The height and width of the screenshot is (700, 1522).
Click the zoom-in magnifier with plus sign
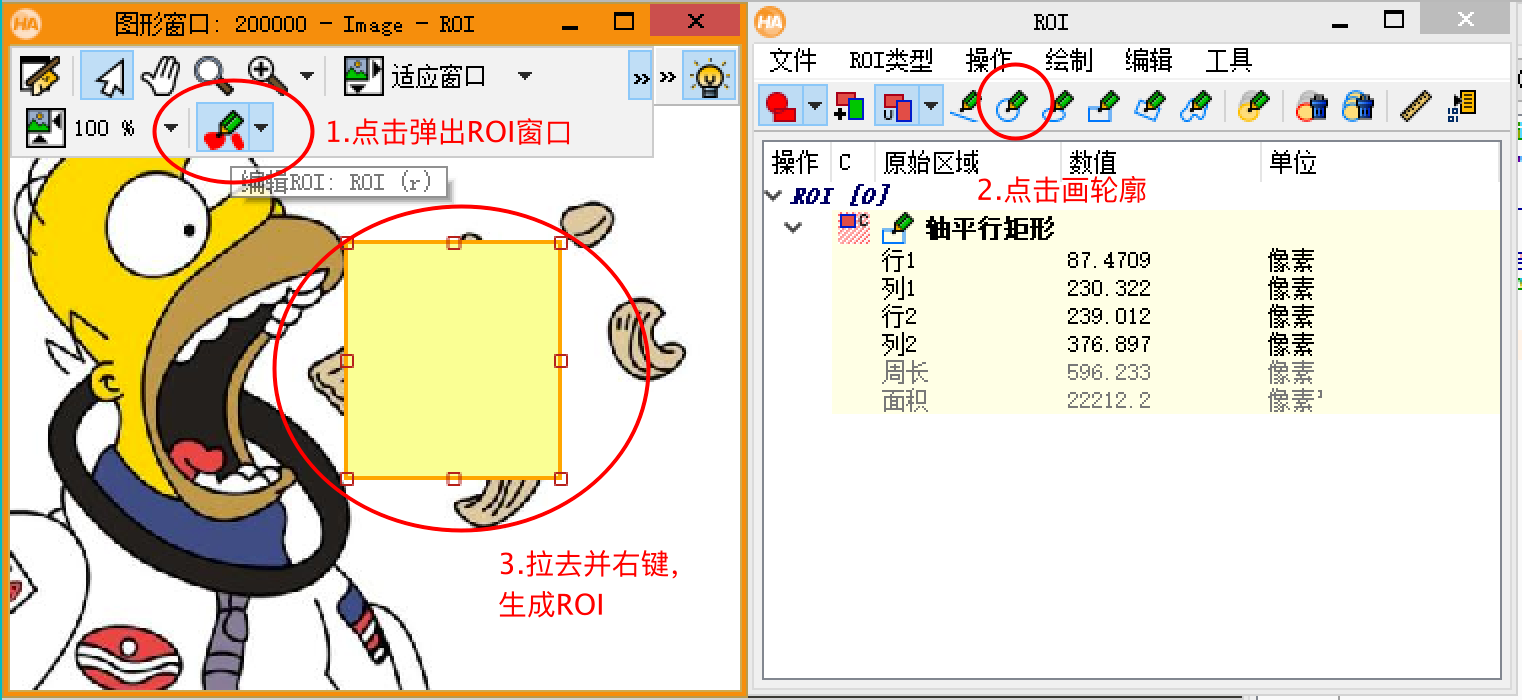tap(267, 75)
